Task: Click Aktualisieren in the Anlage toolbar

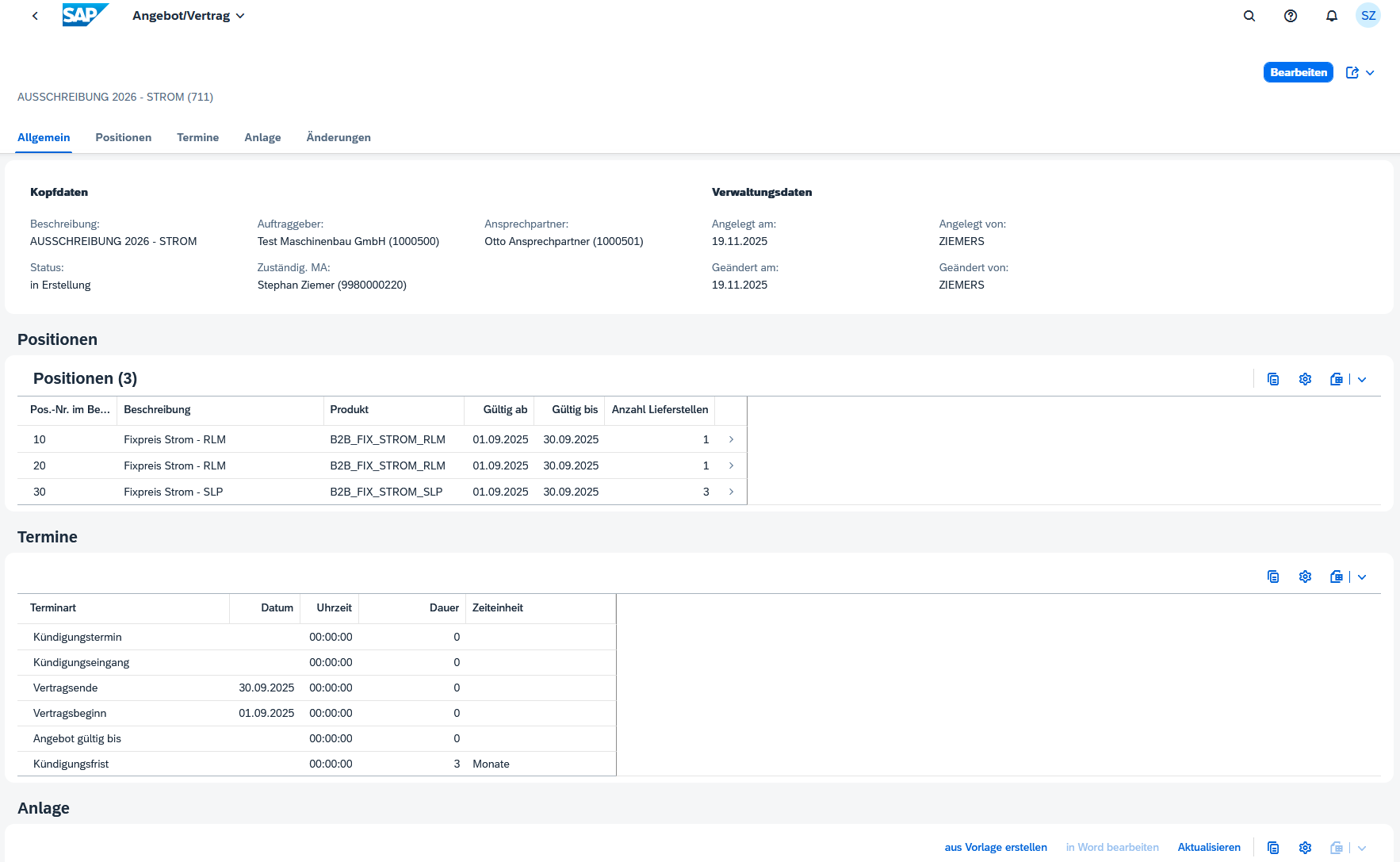Action: coord(1209,847)
